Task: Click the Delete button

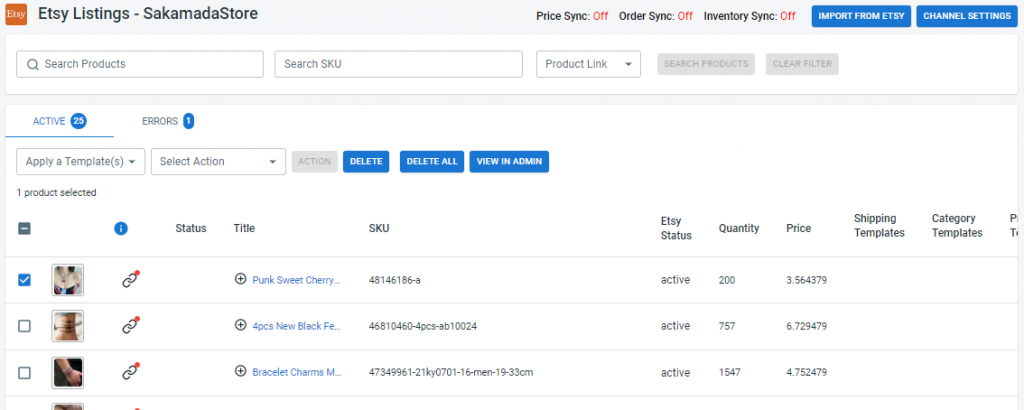Action: click(x=366, y=161)
